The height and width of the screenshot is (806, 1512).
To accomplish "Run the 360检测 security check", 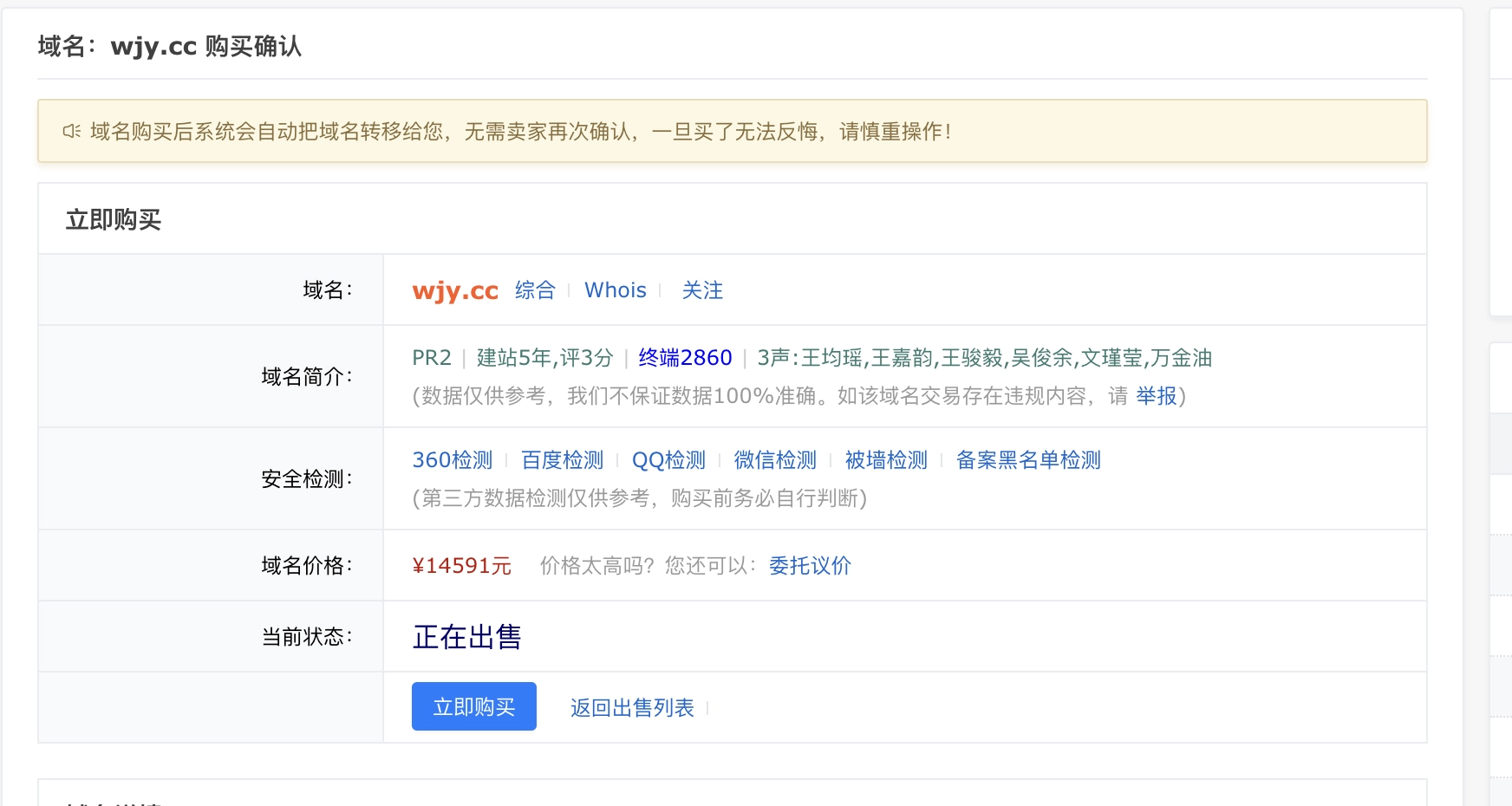I will (453, 460).
